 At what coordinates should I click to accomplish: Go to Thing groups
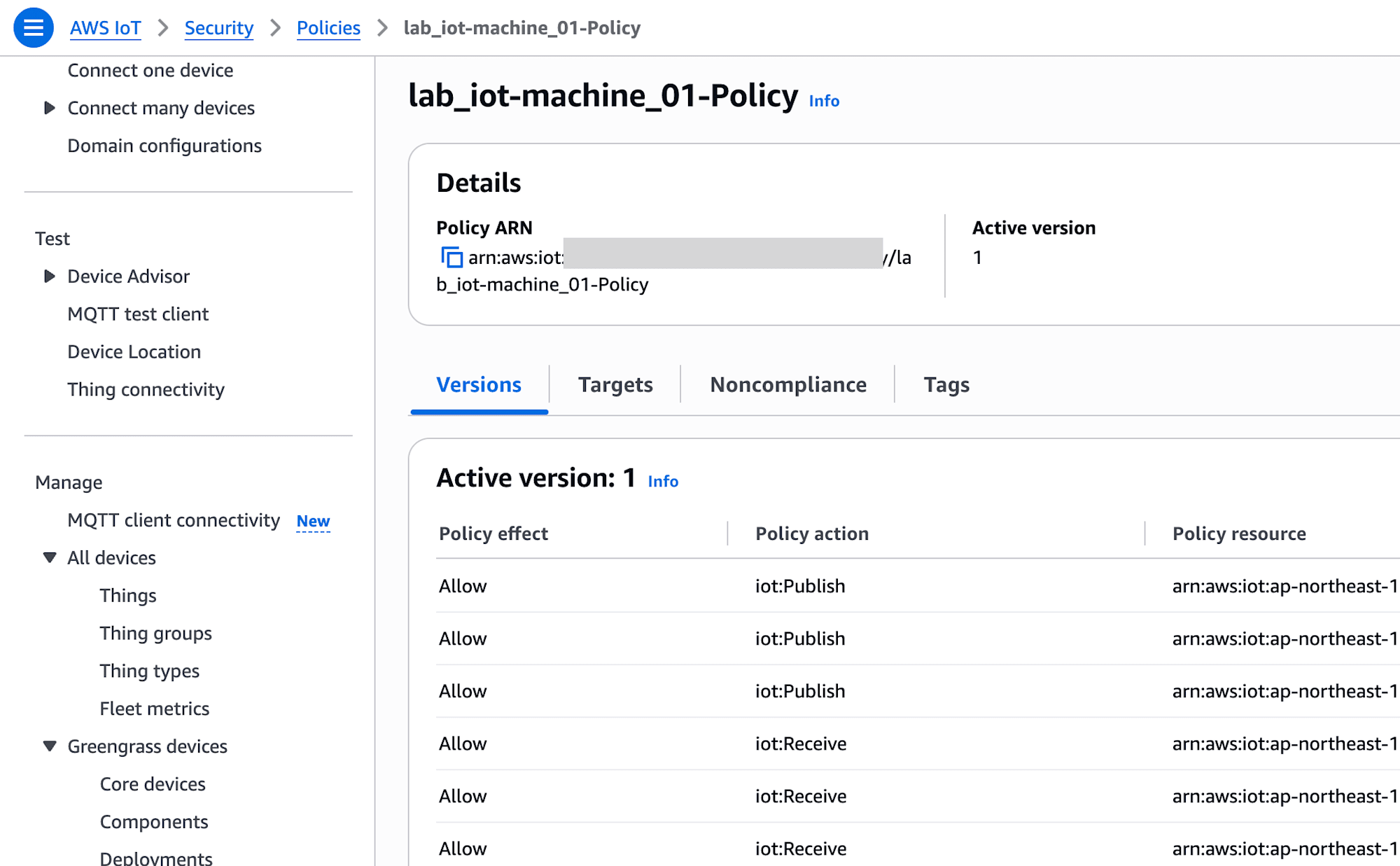pyautogui.click(x=156, y=633)
